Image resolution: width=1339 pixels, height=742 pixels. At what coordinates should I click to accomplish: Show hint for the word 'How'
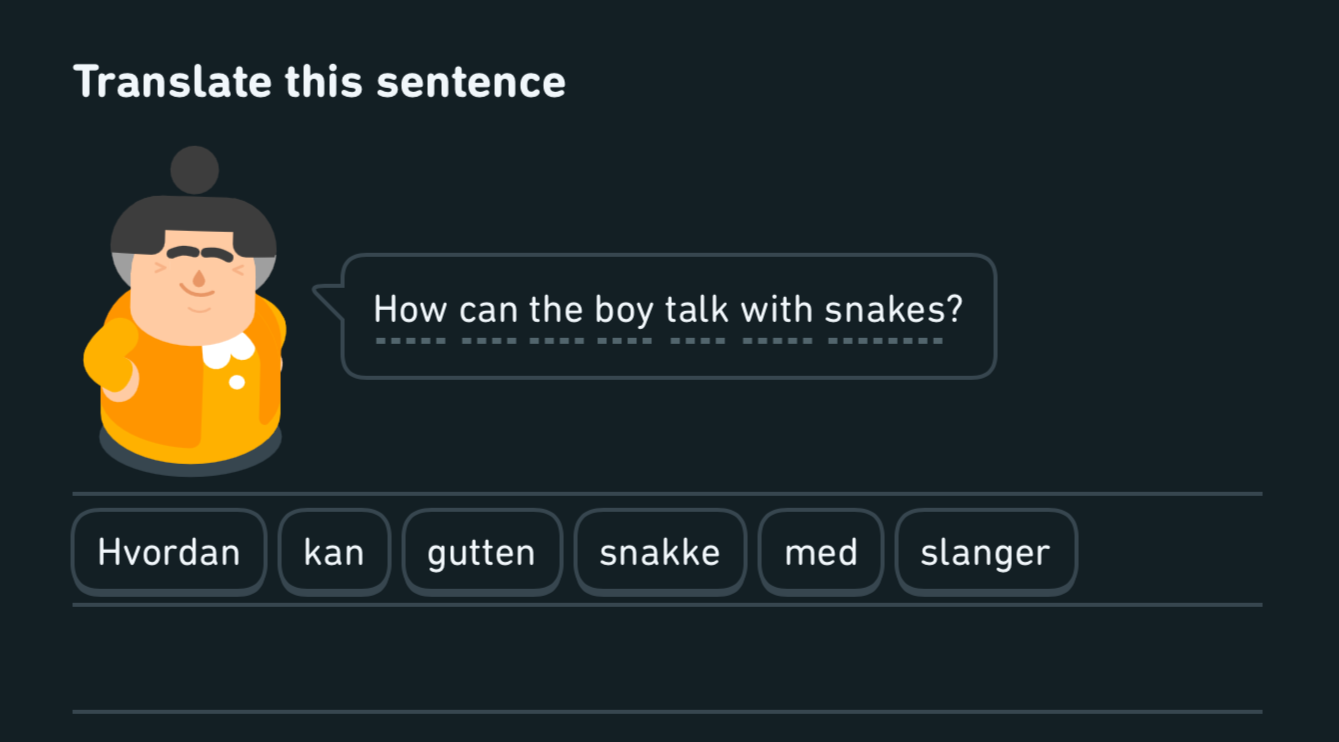tap(410, 310)
